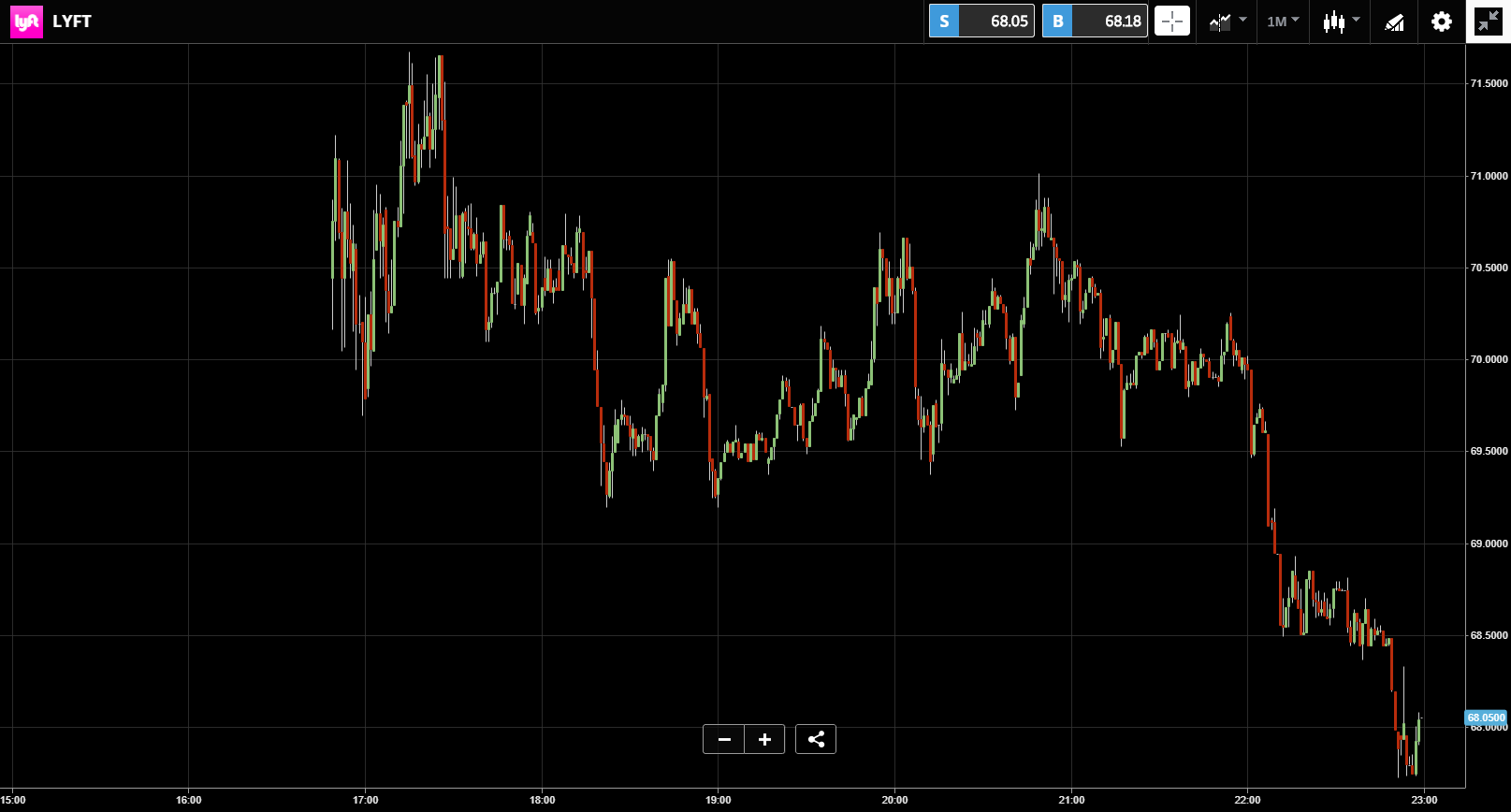
Task: Exit full screen with collapse icon
Action: pyautogui.click(x=1488, y=22)
